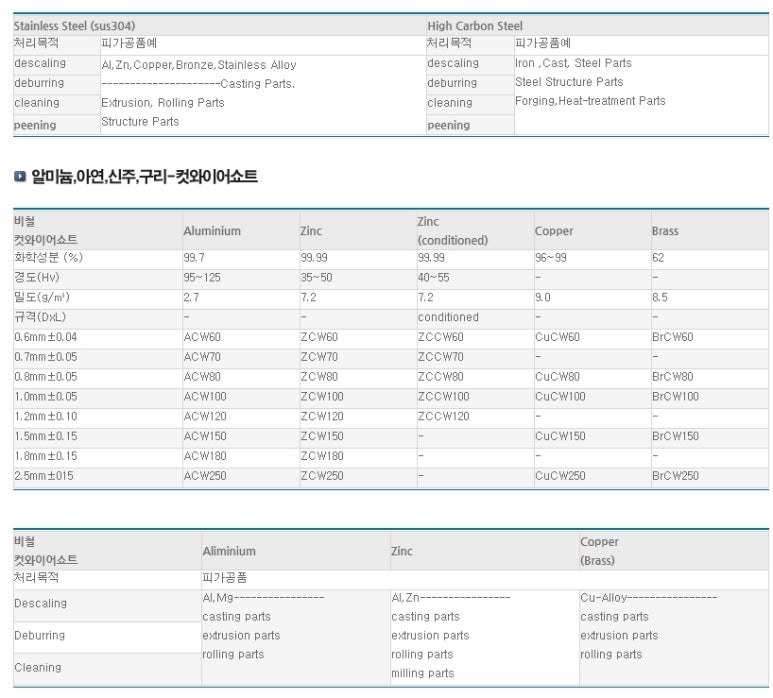This screenshot has height=698, width=773.
Task: Click 'Cu-Alloy' text in bottom table
Action: [603, 597]
